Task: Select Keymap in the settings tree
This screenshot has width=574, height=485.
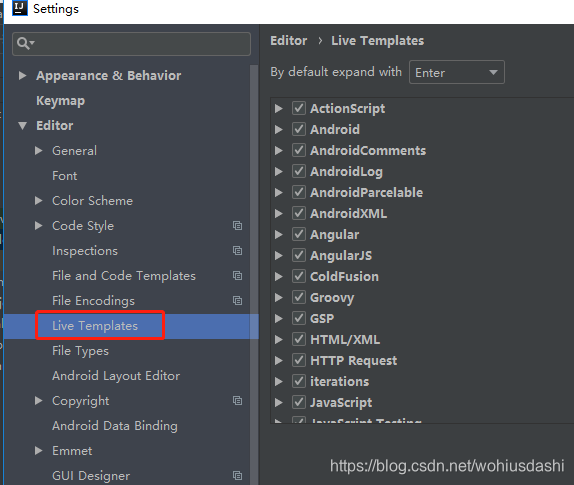Action: coord(60,100)
